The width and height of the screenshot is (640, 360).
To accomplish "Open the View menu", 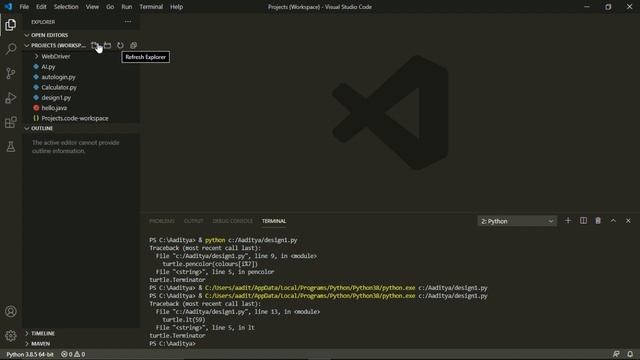I will point(92,7).
